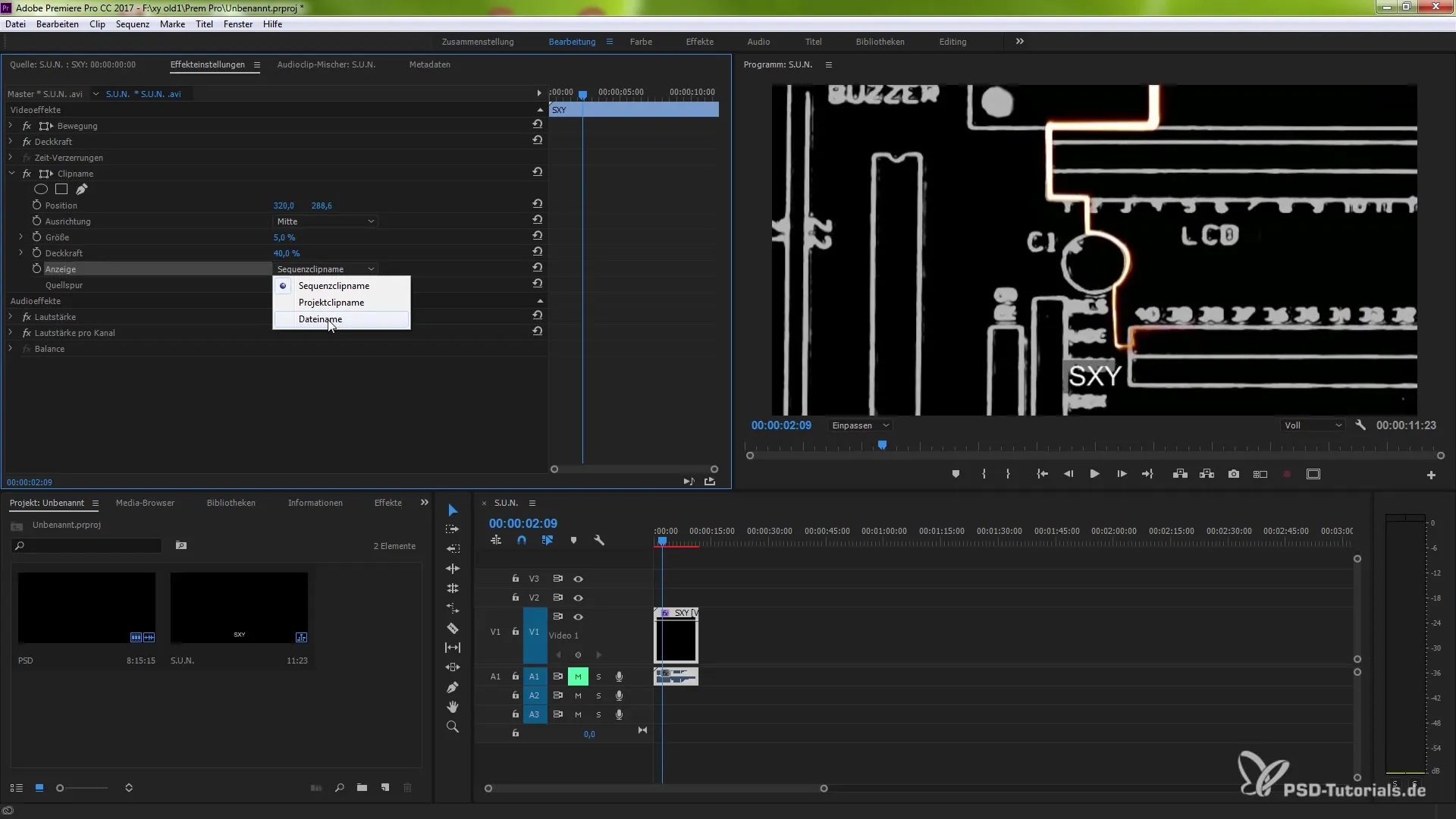This screenshot has height=819, width=1456.
Task: Click Lift button in Program monitor
Action: (x=1180, y=474)
